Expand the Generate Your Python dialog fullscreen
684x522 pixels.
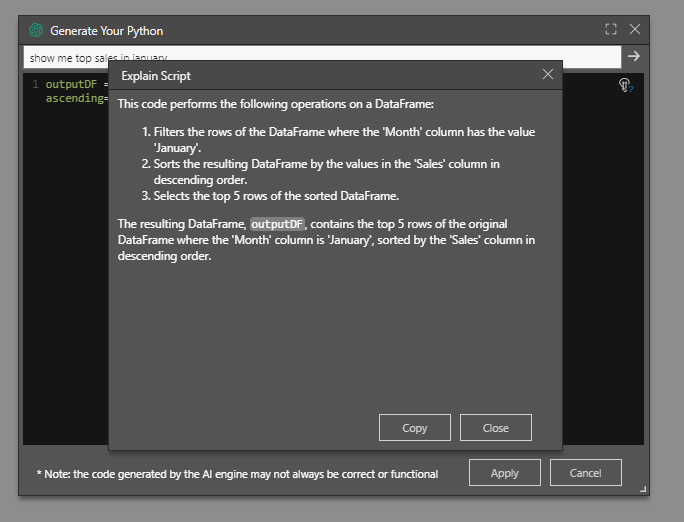point(611,29)
